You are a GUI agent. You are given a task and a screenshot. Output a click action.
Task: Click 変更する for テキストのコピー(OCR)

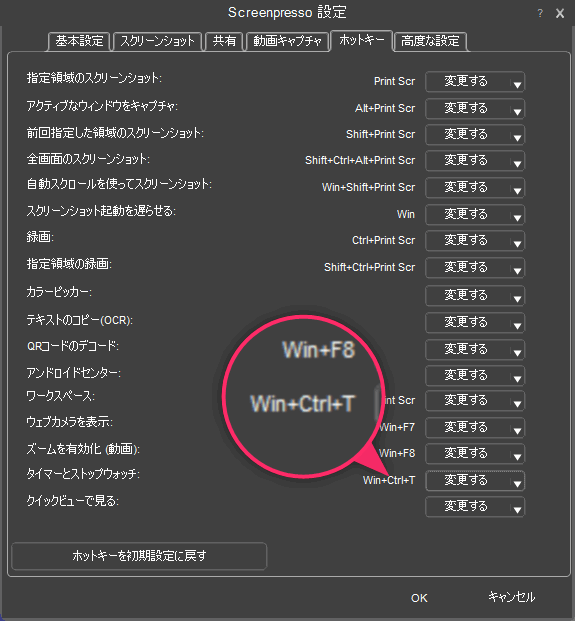point(466,322)
